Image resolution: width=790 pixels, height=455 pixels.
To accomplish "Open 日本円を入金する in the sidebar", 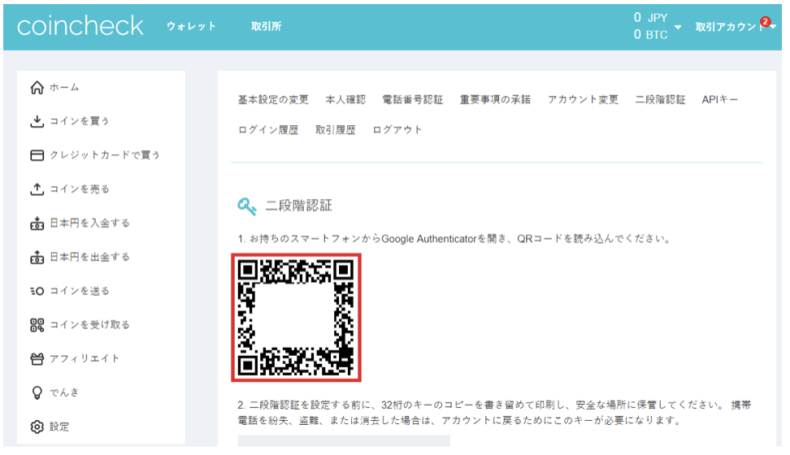I will point(89,223).
